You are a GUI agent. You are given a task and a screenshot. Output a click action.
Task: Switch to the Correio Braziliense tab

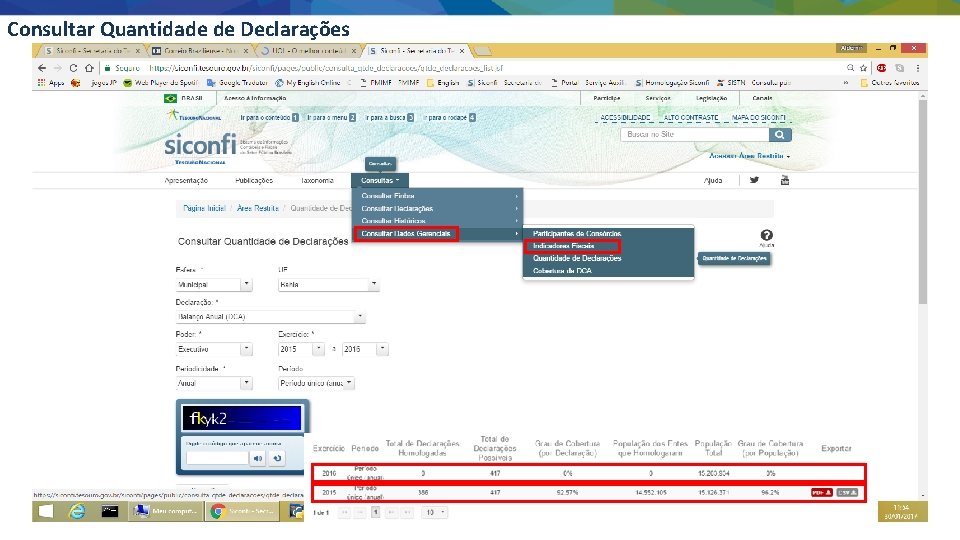coord(201,51)
